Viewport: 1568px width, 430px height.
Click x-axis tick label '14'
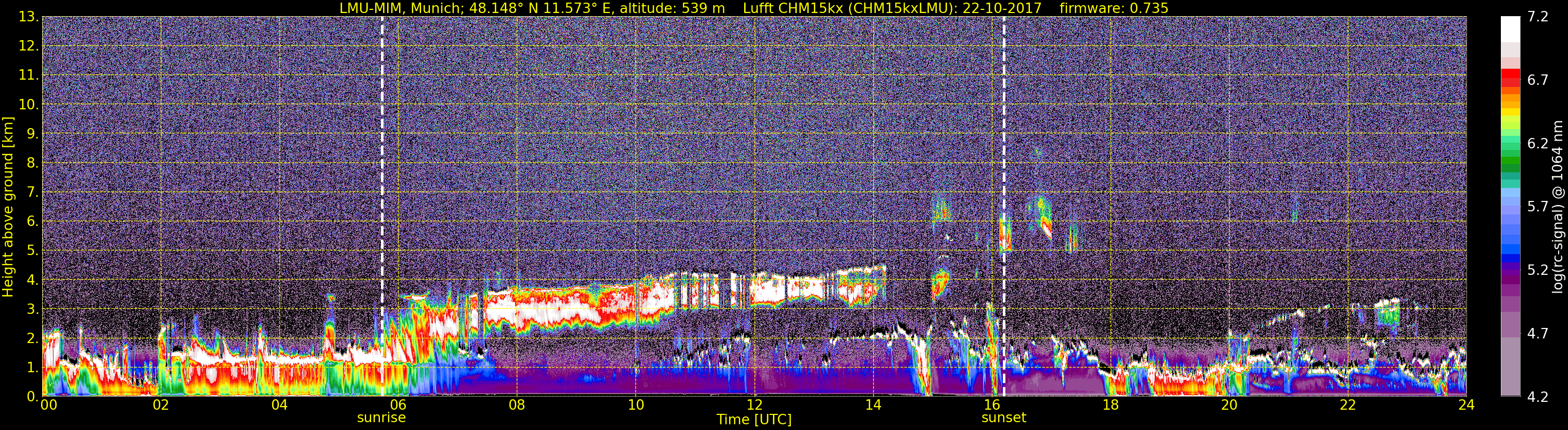(x=873, y=405)
